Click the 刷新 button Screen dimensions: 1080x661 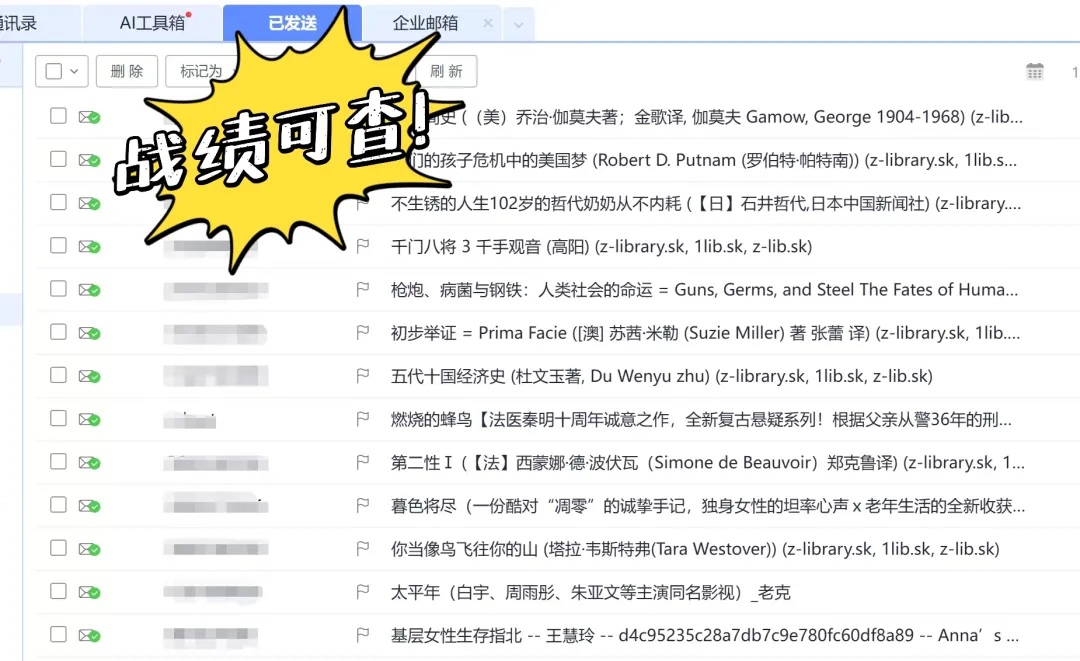click(446, 71)
